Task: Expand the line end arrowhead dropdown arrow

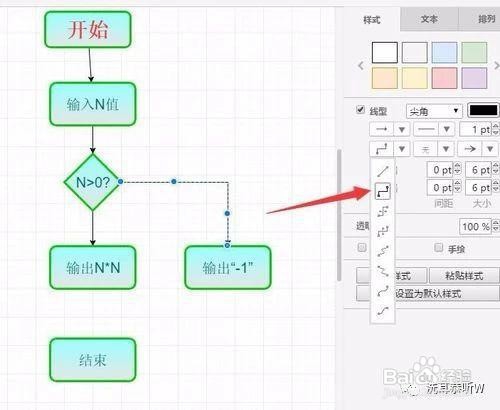Action: [x=490, y=149]
